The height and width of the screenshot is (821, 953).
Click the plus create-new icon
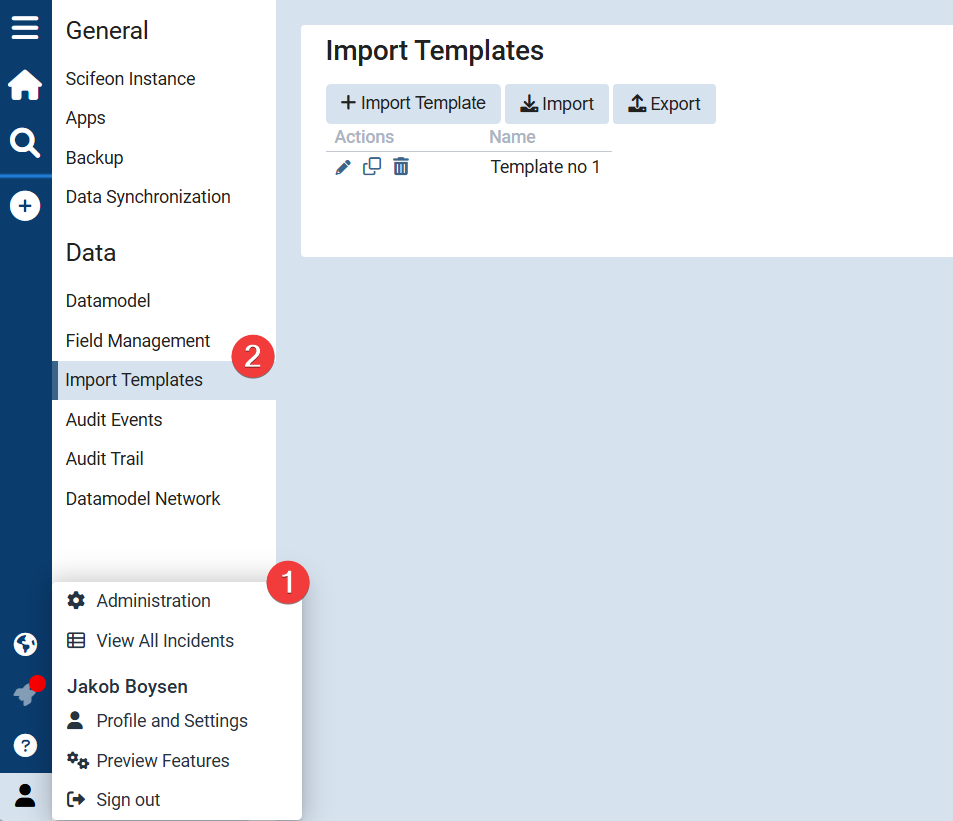[x=25, y=207]
